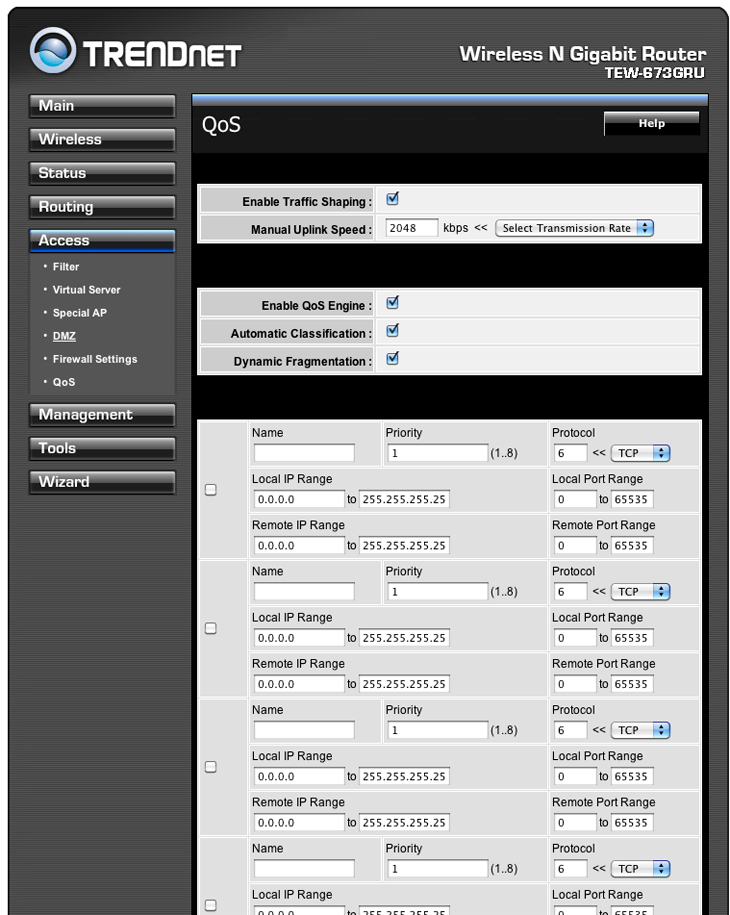Image resolution: width=730 pixels, height=915 pixels.
Task: Toggle Enable Traffic Shaping checkbox
Action: click(x=392, y=199)
